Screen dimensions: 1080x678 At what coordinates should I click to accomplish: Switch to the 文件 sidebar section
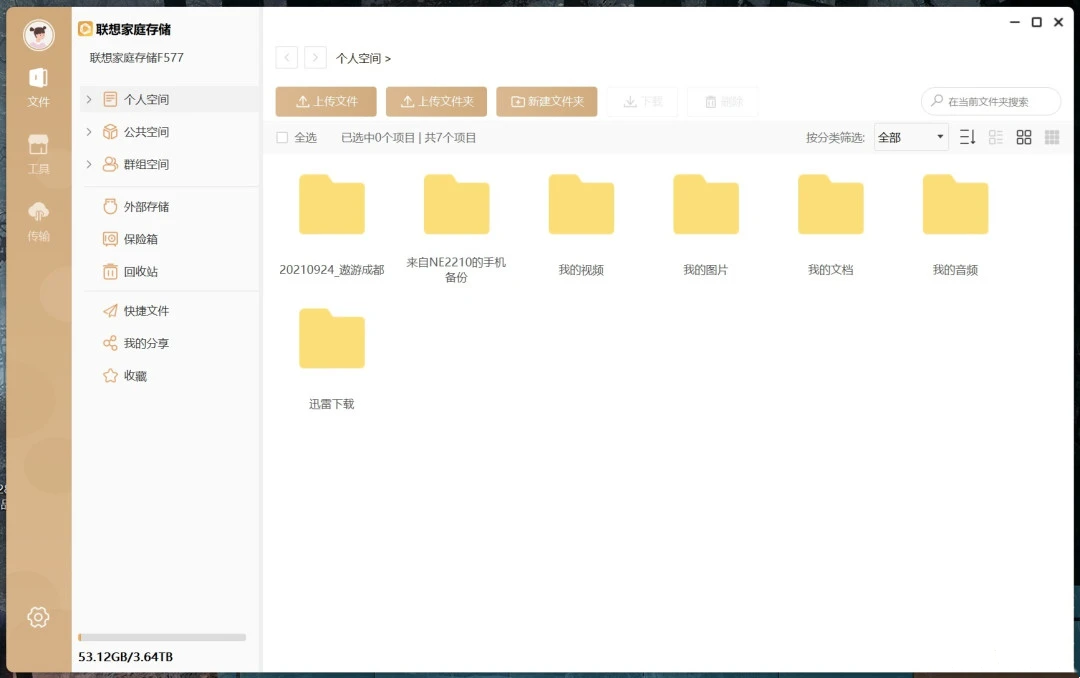(x=39, y=88)
